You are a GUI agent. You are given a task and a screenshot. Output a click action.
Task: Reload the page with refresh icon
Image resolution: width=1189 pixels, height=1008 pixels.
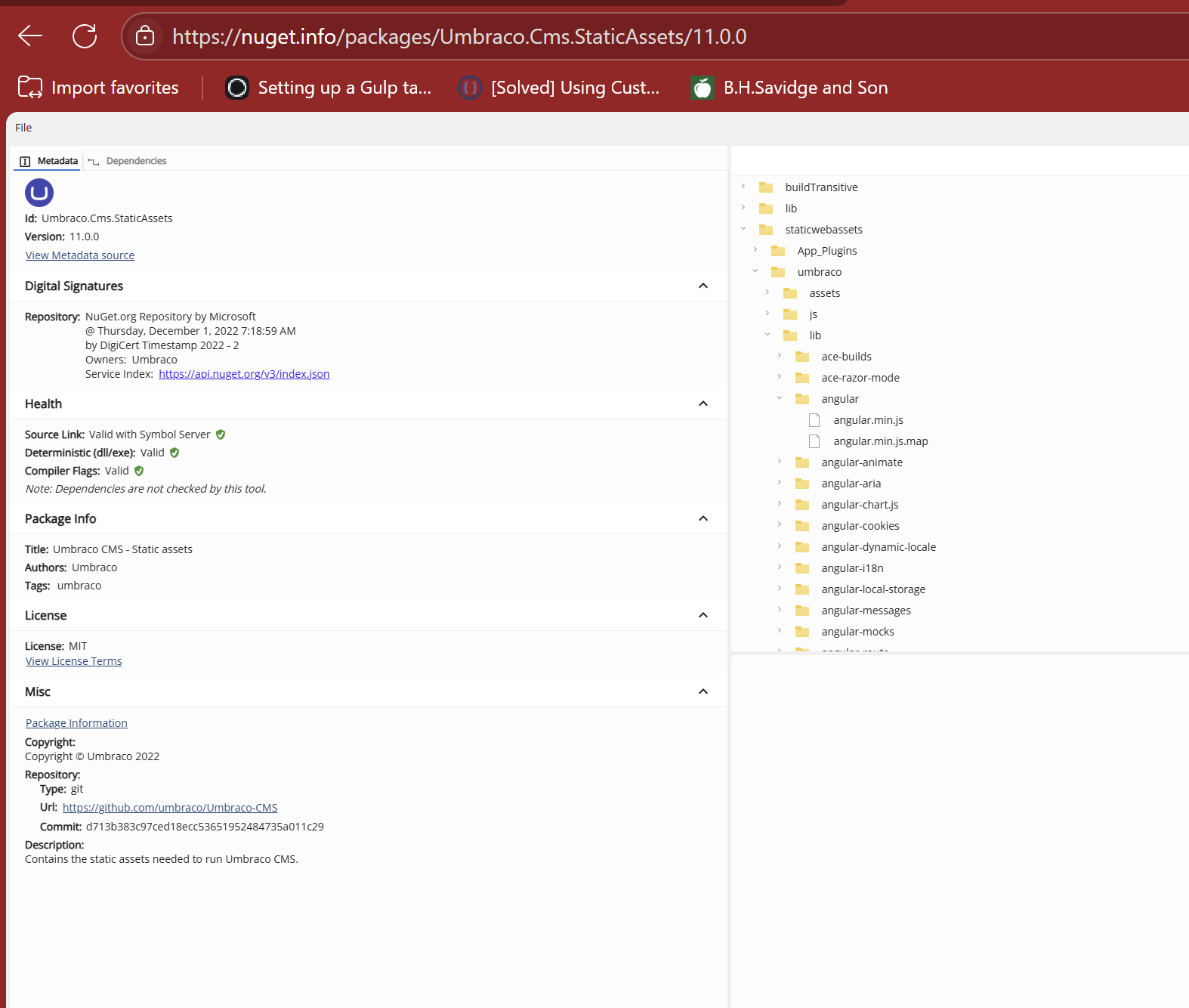85,36
